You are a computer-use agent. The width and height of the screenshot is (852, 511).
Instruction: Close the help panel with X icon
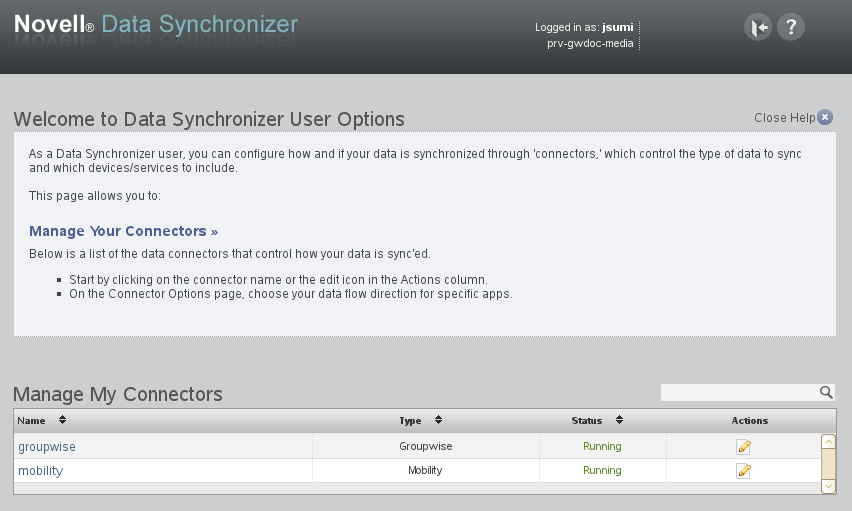click(x=825, y=117)
